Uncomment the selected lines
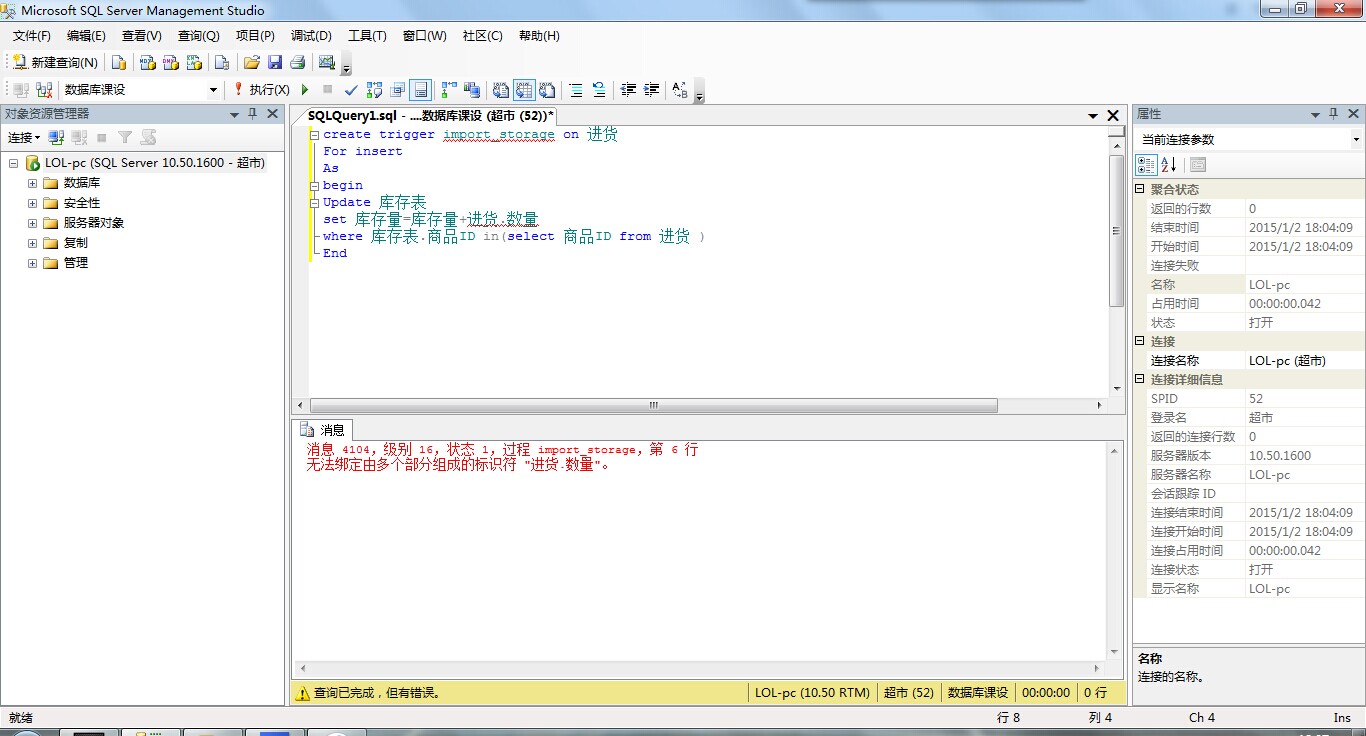1366x736 pixels. [x=599, y=90]
